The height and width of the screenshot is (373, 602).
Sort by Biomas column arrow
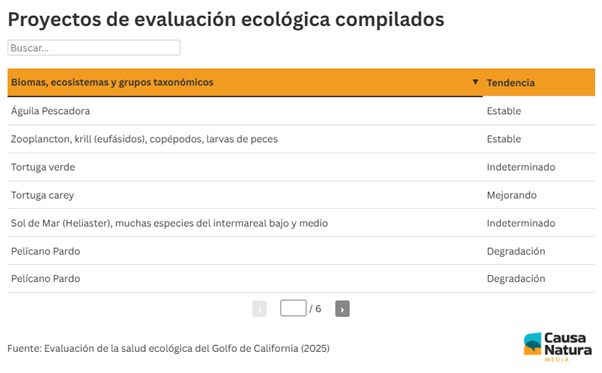point(475,82)
